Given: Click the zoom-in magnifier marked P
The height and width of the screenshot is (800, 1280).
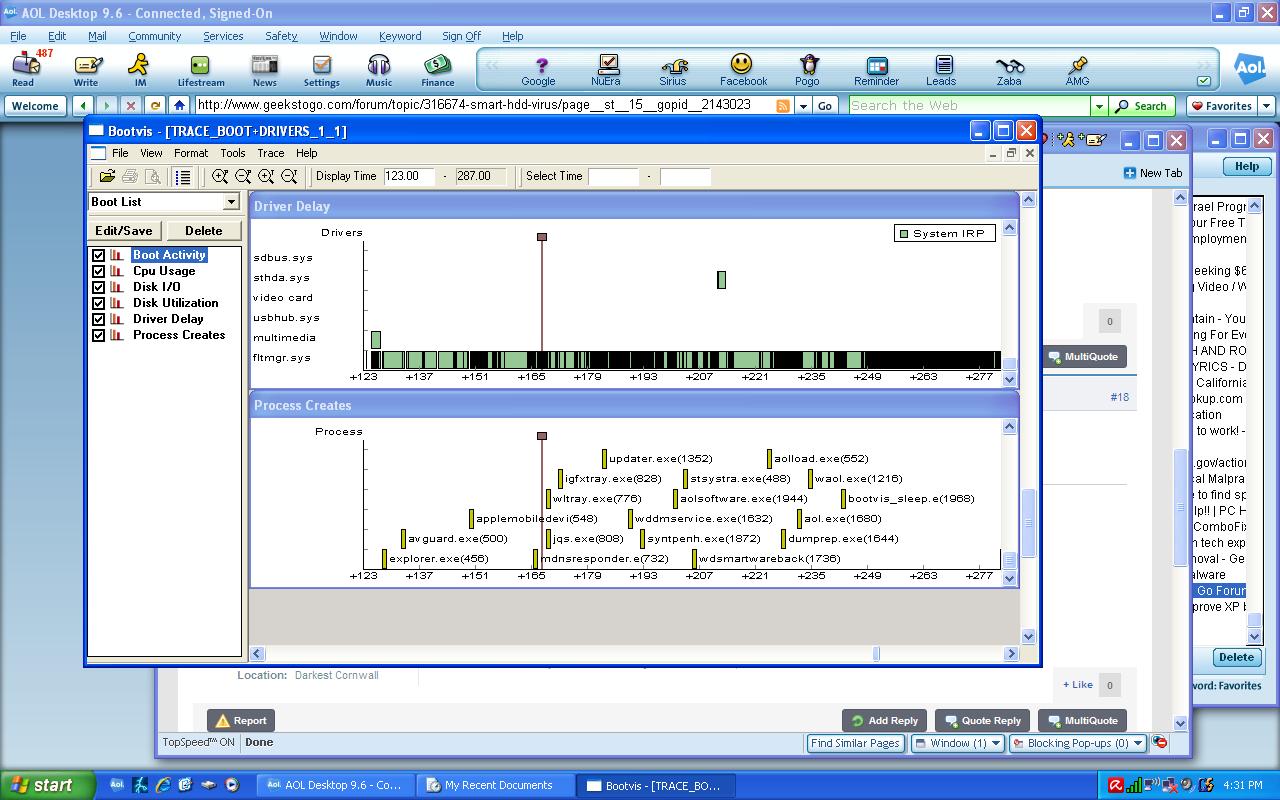Looking at the screenshot, I should point(220,176).
